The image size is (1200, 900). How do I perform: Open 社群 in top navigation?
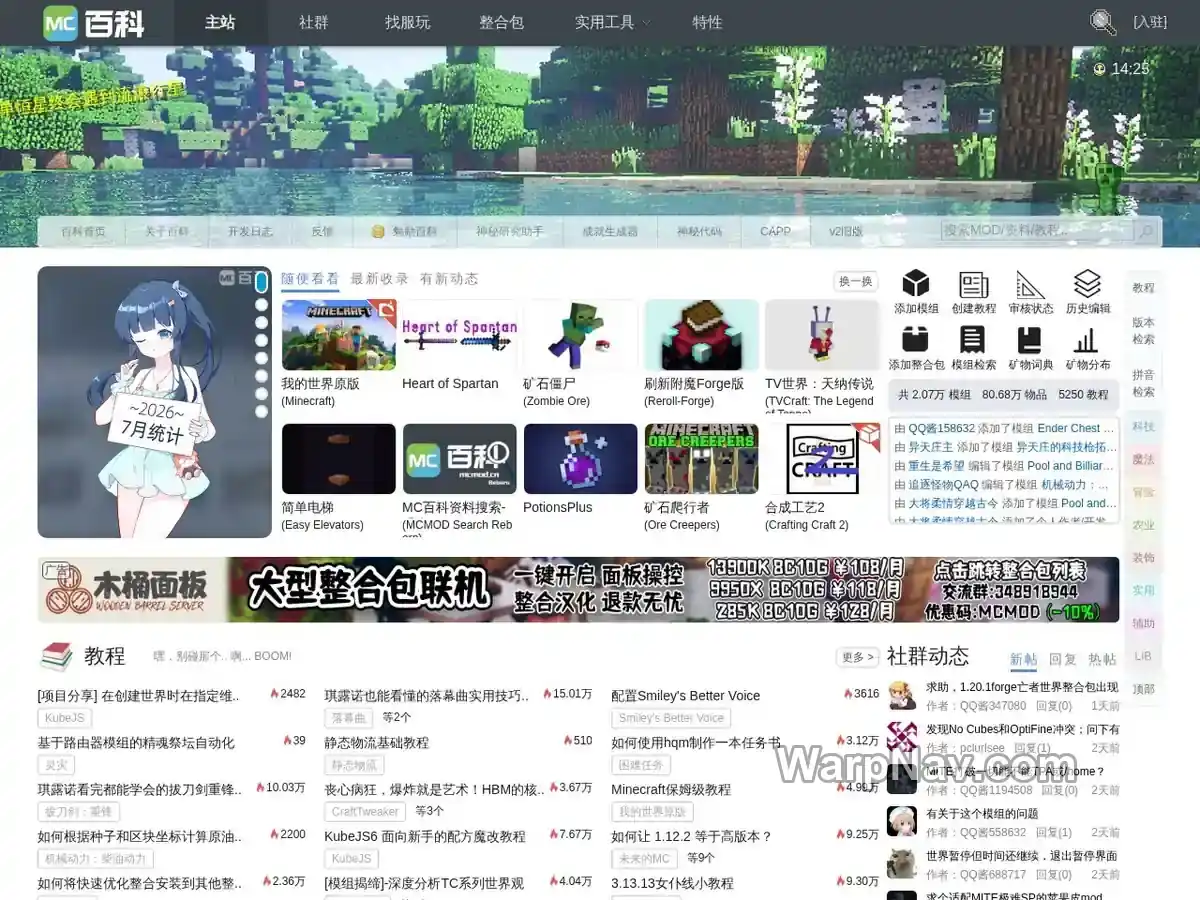point(314,22)
